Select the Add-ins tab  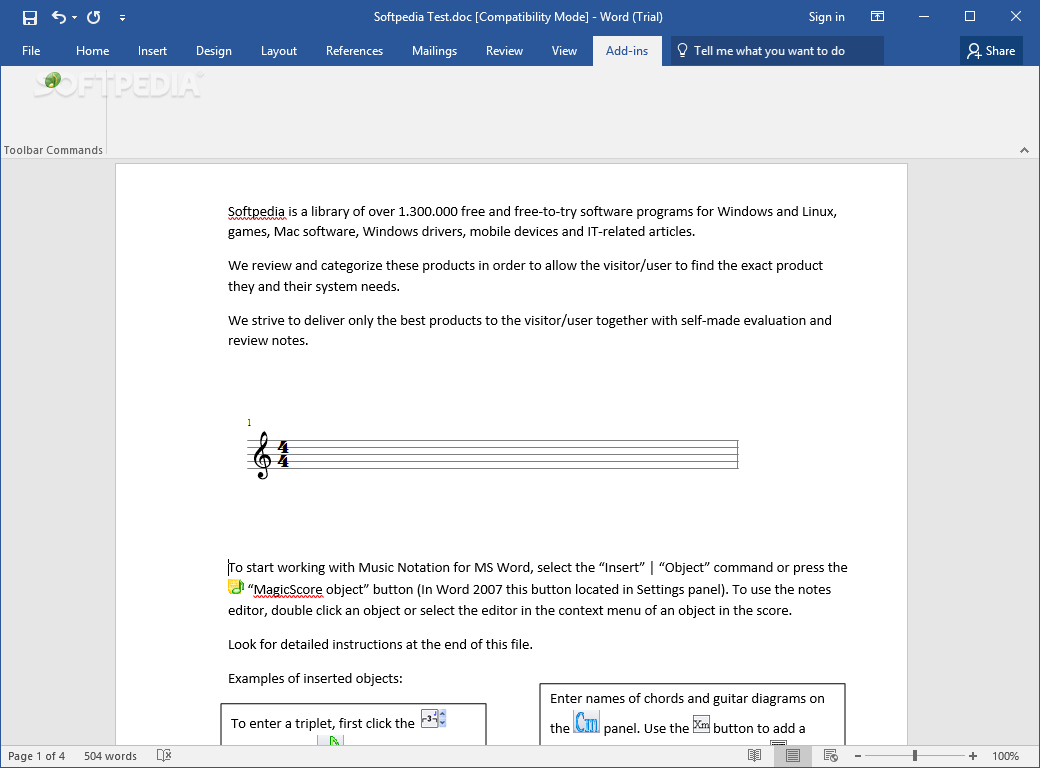click(x=627, y=51)
